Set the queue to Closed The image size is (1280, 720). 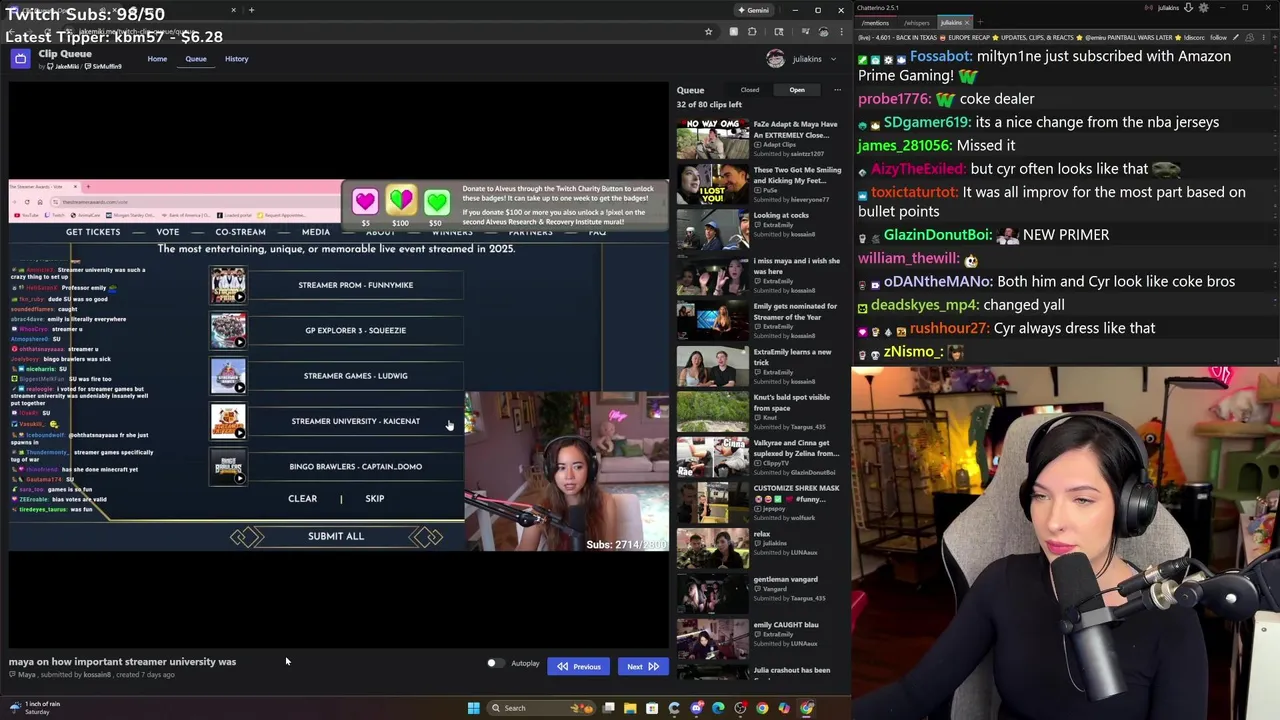(x=750, y=90)
